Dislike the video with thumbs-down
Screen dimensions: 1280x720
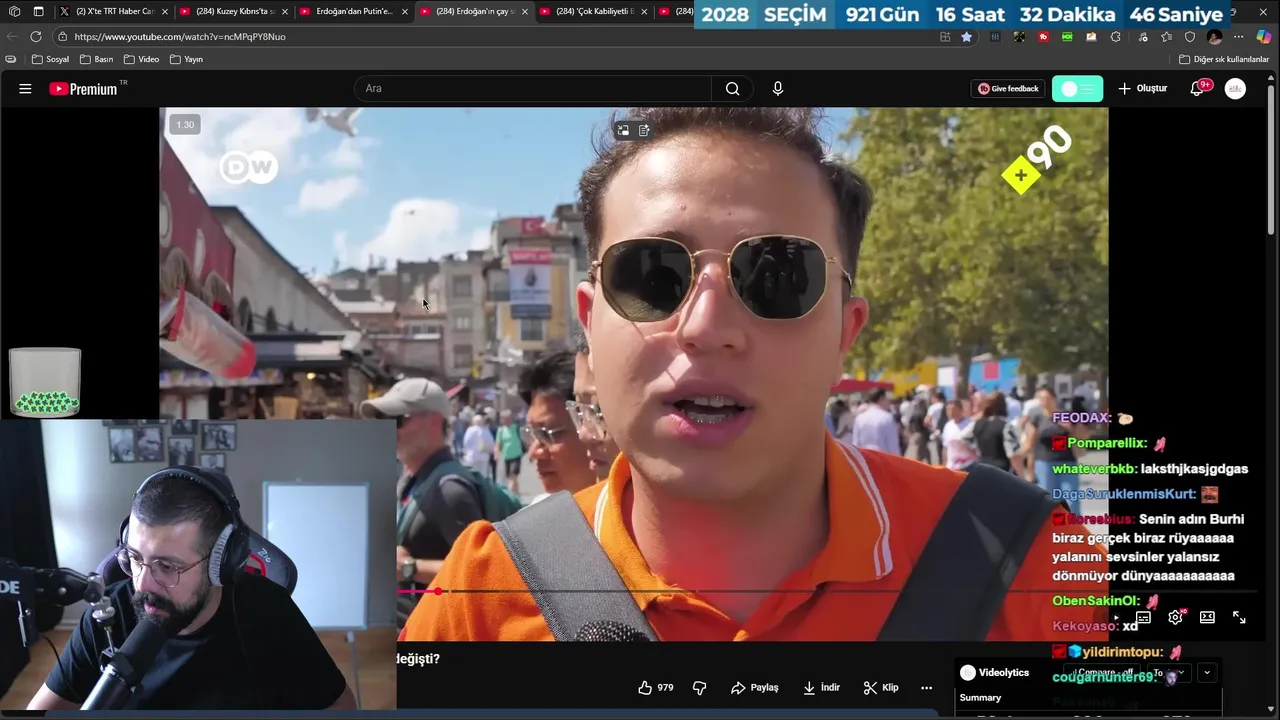pyautogui.click(x=700, y=687)
